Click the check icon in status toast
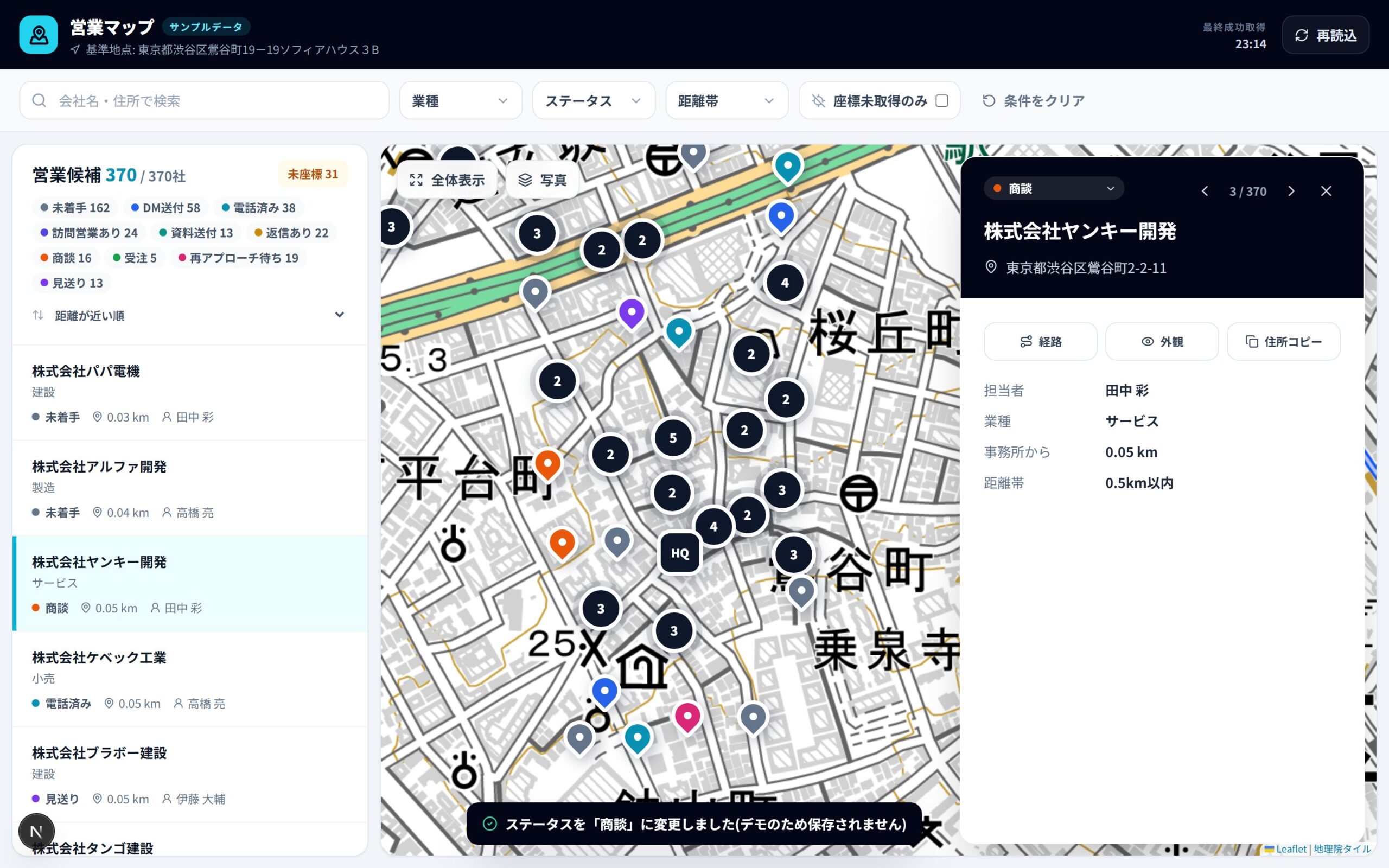The image size is (1389, 868). click(x=489, y=824)
